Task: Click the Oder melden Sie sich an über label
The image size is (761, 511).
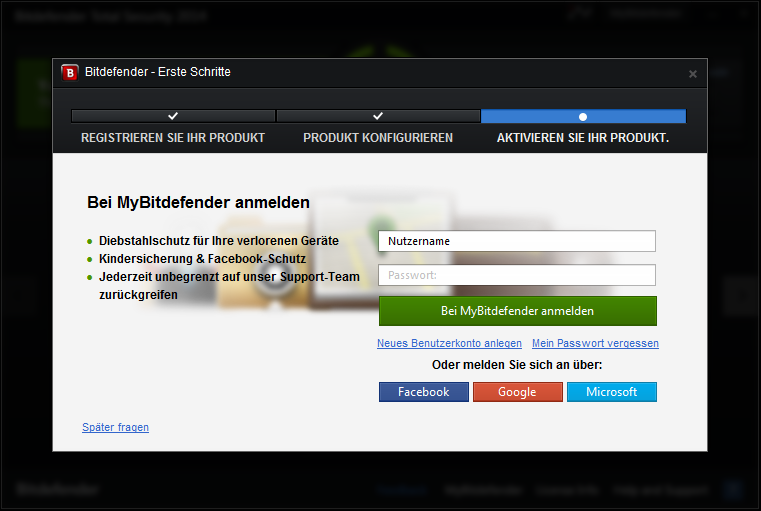Action: 517,365
